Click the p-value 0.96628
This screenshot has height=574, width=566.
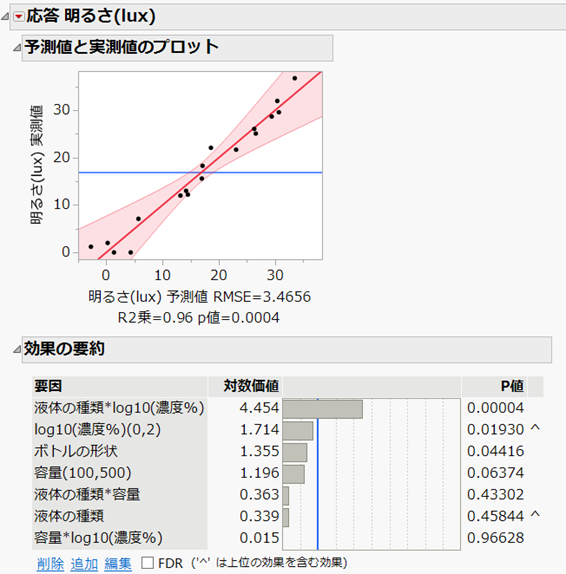tap(495, 538)
